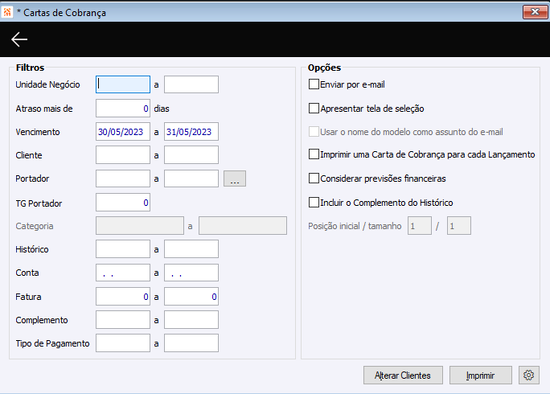This screenshot has height=394, width=550.
Task: Focus the first Unidade Negócio field
Action: 123,84
